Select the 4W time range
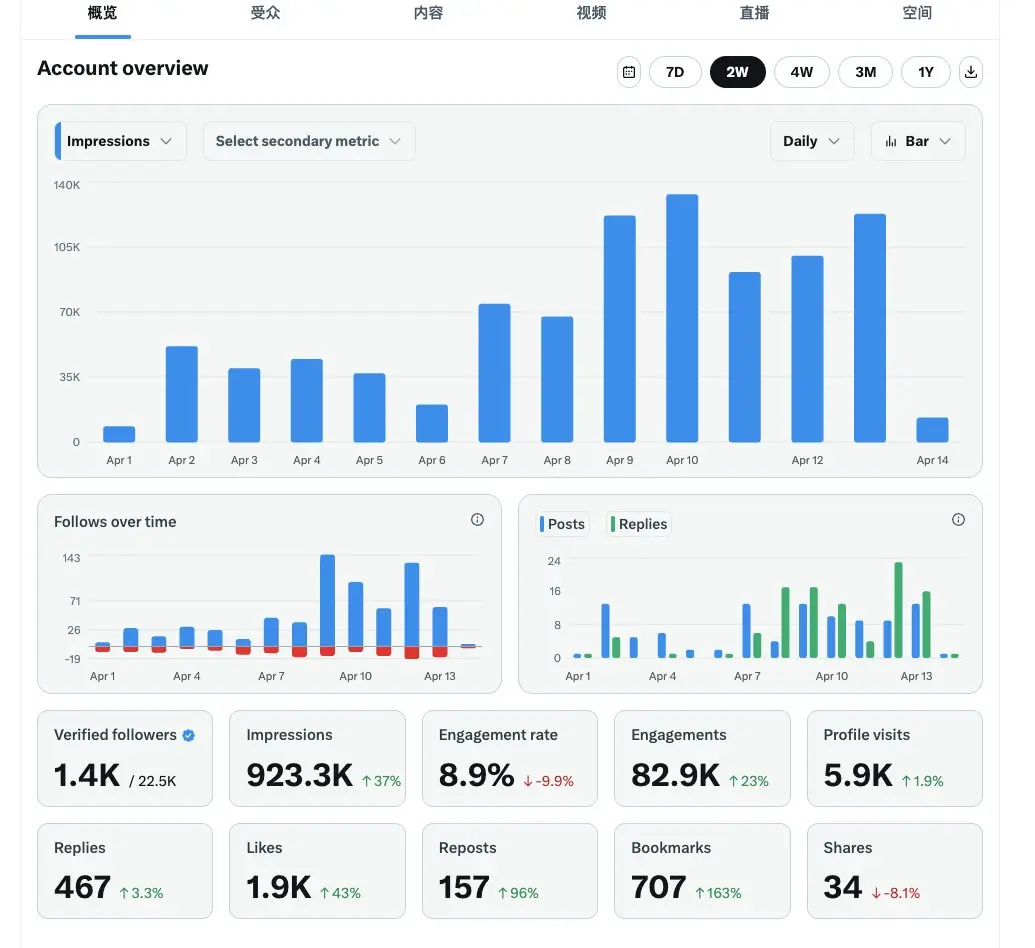Screen dimensions: 1035x948 coord(801,72)
